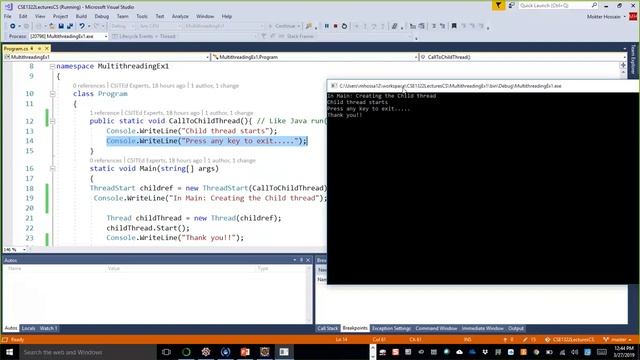Click the Windows Start button
This screenshot has width=640, height=360.
[x=9, y=352]
